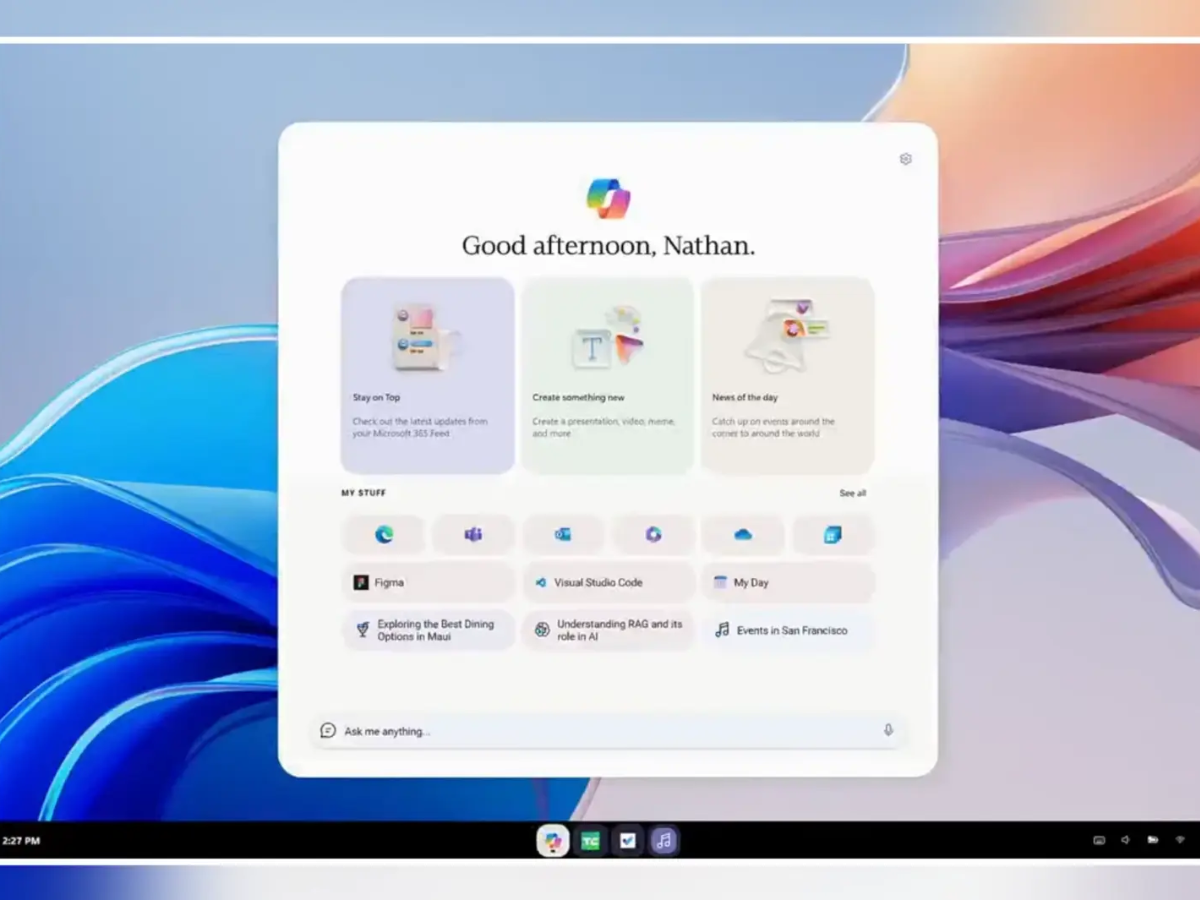1200x900 pixels.
Task: Click the battery icon in system tray
Action: tap(1153, 841)
